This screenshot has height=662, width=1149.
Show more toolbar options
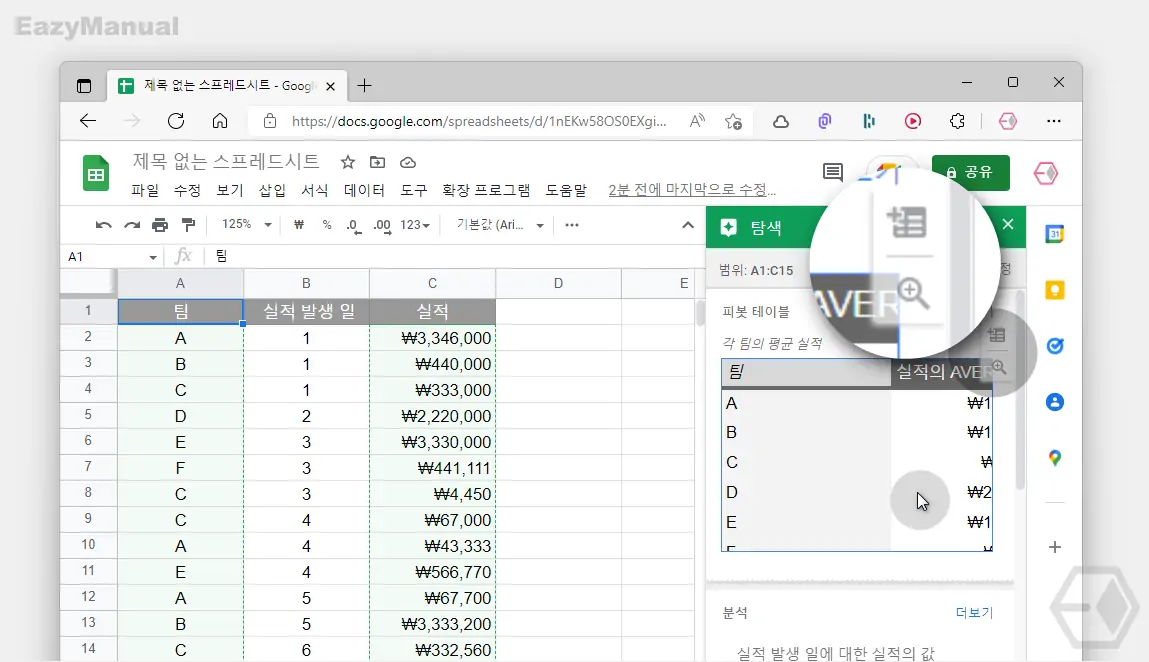point(572,225)
